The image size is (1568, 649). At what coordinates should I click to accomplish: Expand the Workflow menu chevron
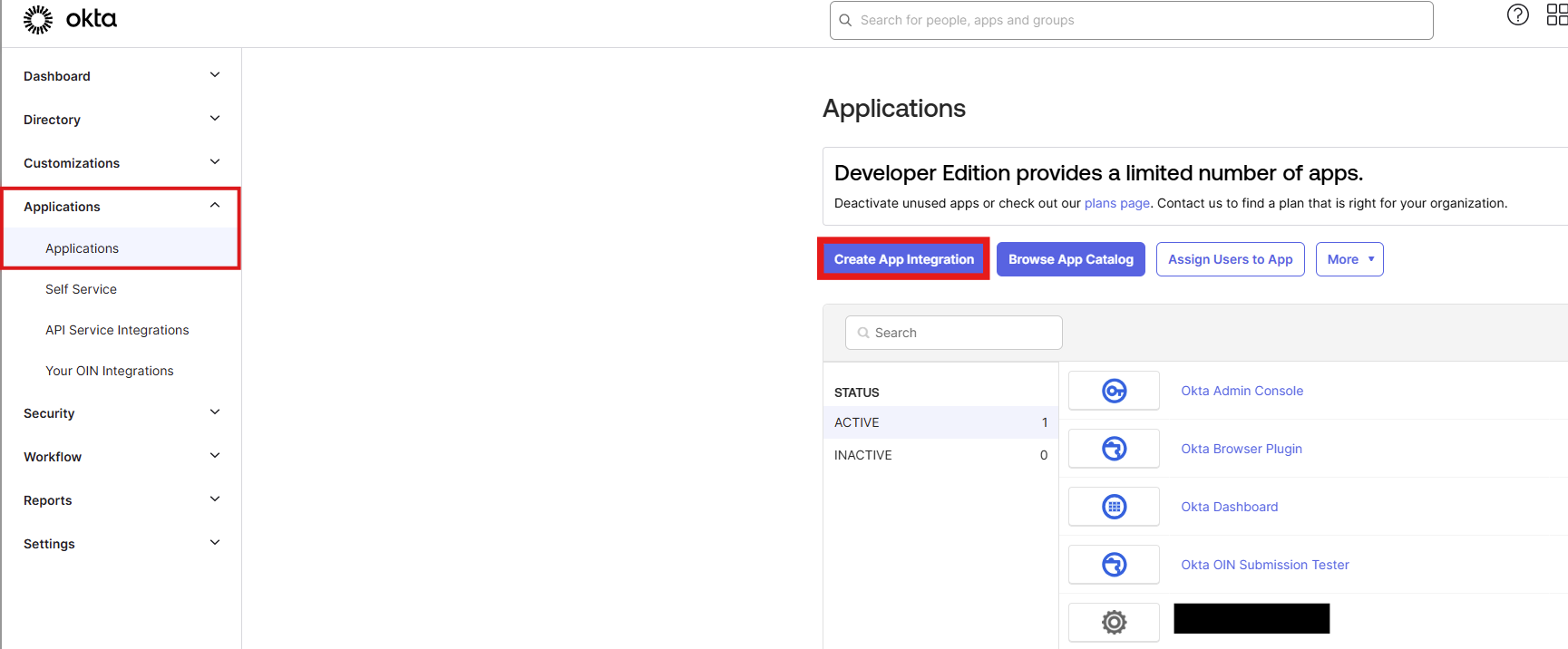(215, 456)
